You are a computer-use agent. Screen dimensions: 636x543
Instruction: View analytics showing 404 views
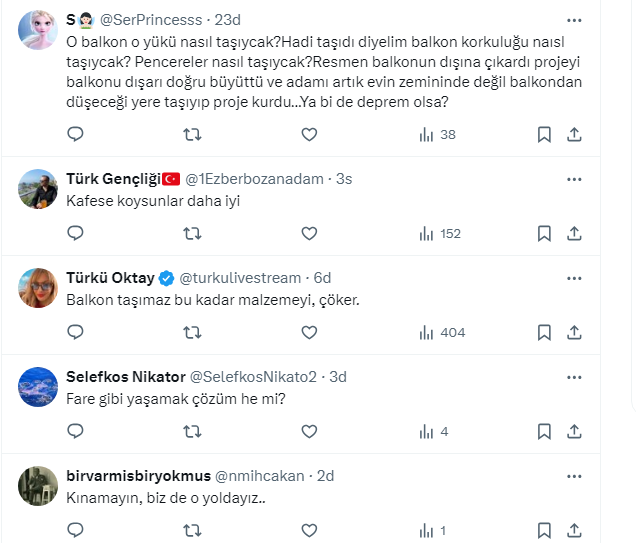pos(441,332)
